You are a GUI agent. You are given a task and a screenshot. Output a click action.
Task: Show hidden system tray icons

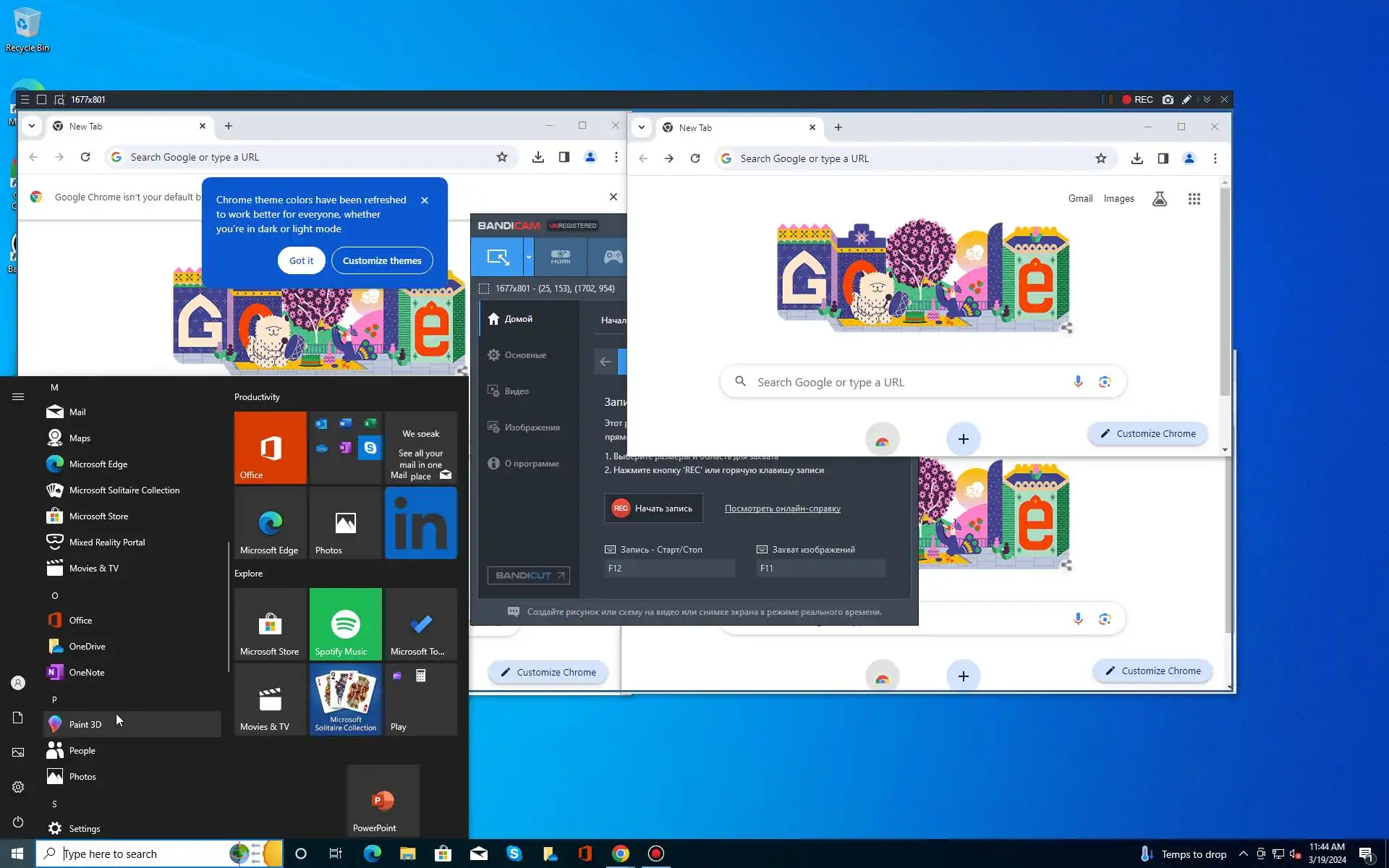coord(1243,854)
